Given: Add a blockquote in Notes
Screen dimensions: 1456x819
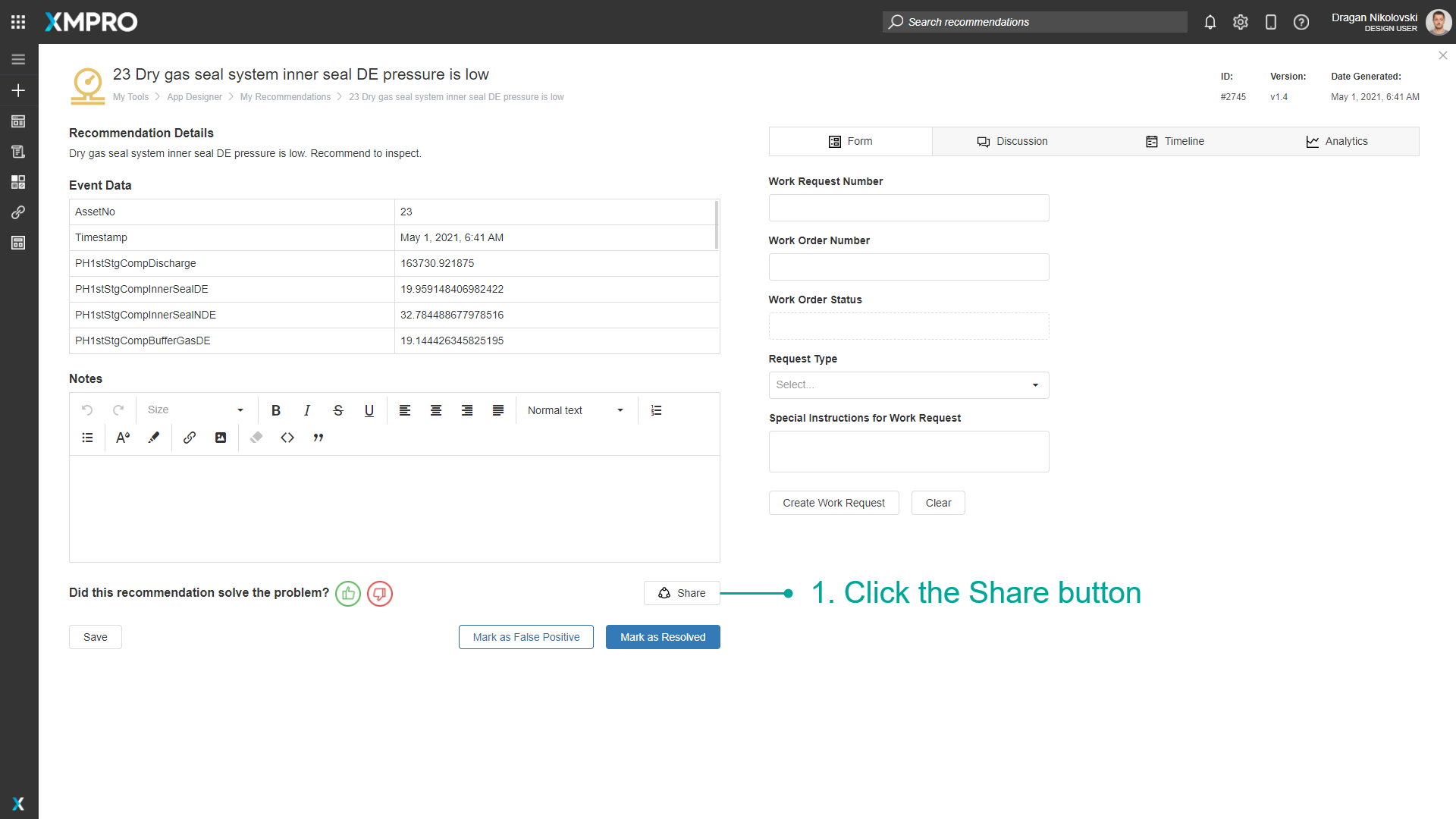Looking at the screenshot, I should 318,438.
